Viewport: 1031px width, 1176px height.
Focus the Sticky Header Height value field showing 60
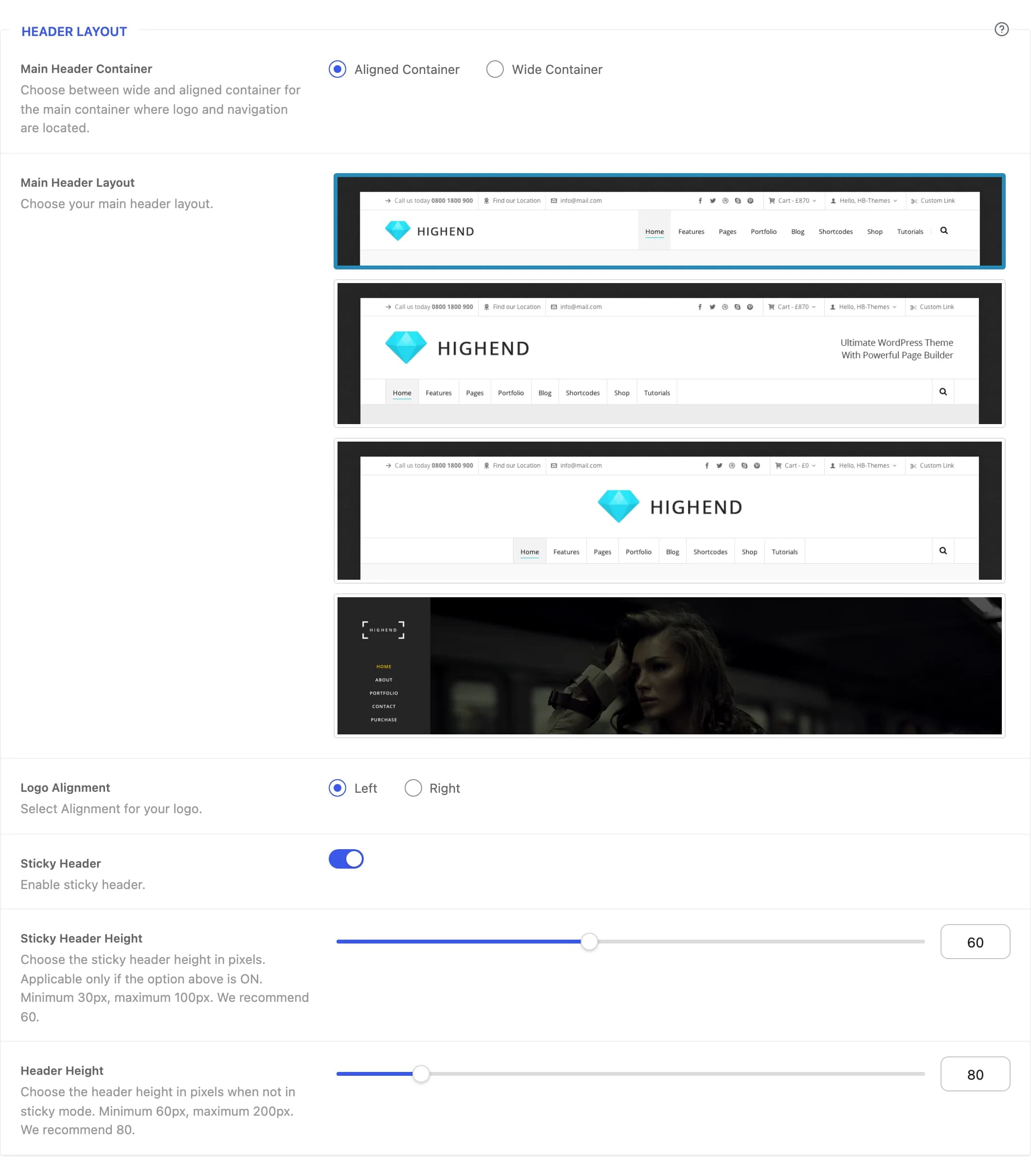(975, 942)
